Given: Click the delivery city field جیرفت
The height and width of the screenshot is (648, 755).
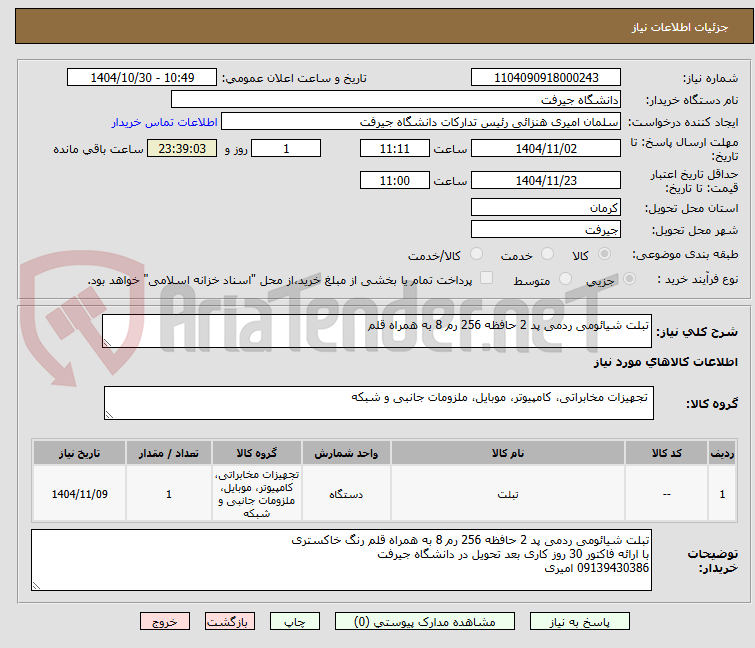Looking at the screenshot, I should click(546, 230).
